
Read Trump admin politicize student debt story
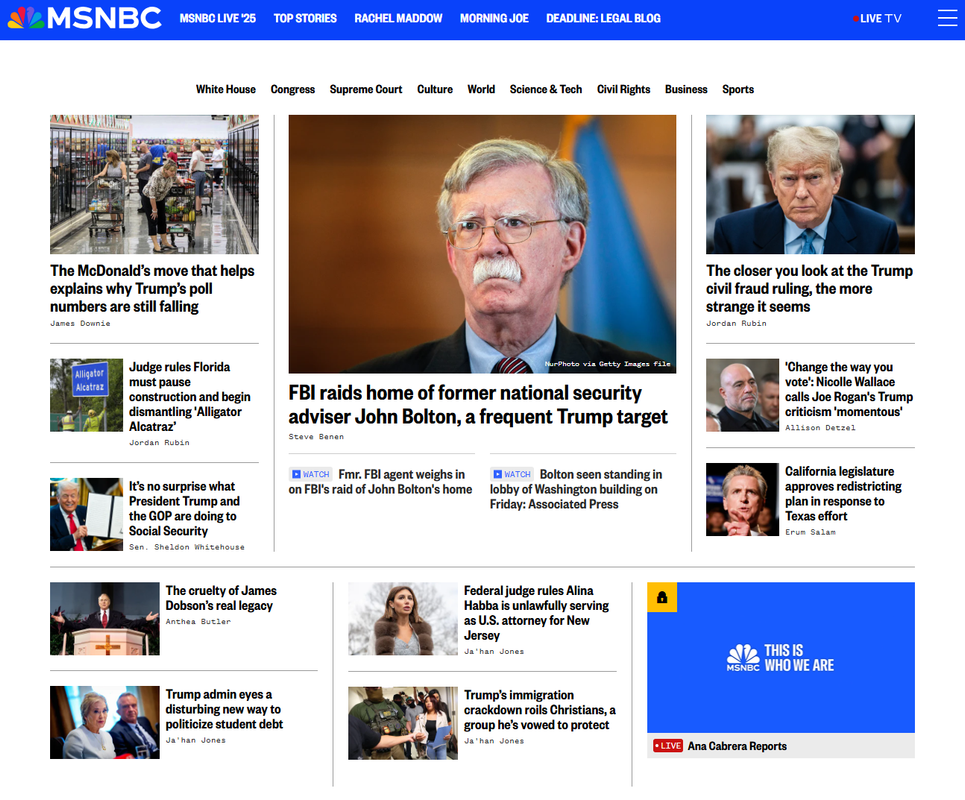[x=224, y=710]
